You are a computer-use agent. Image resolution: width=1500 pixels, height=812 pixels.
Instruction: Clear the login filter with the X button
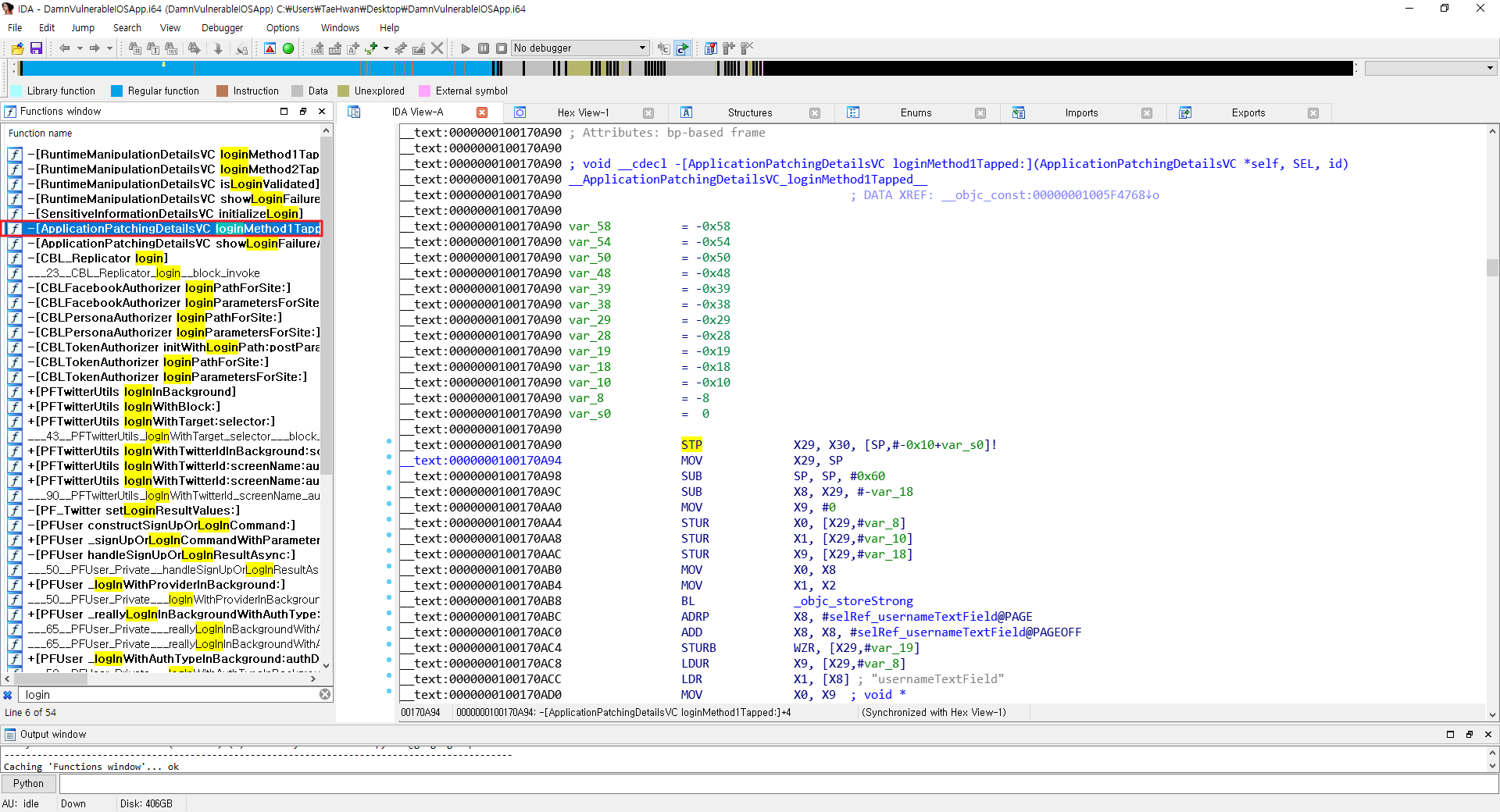[x=325, y=694]
